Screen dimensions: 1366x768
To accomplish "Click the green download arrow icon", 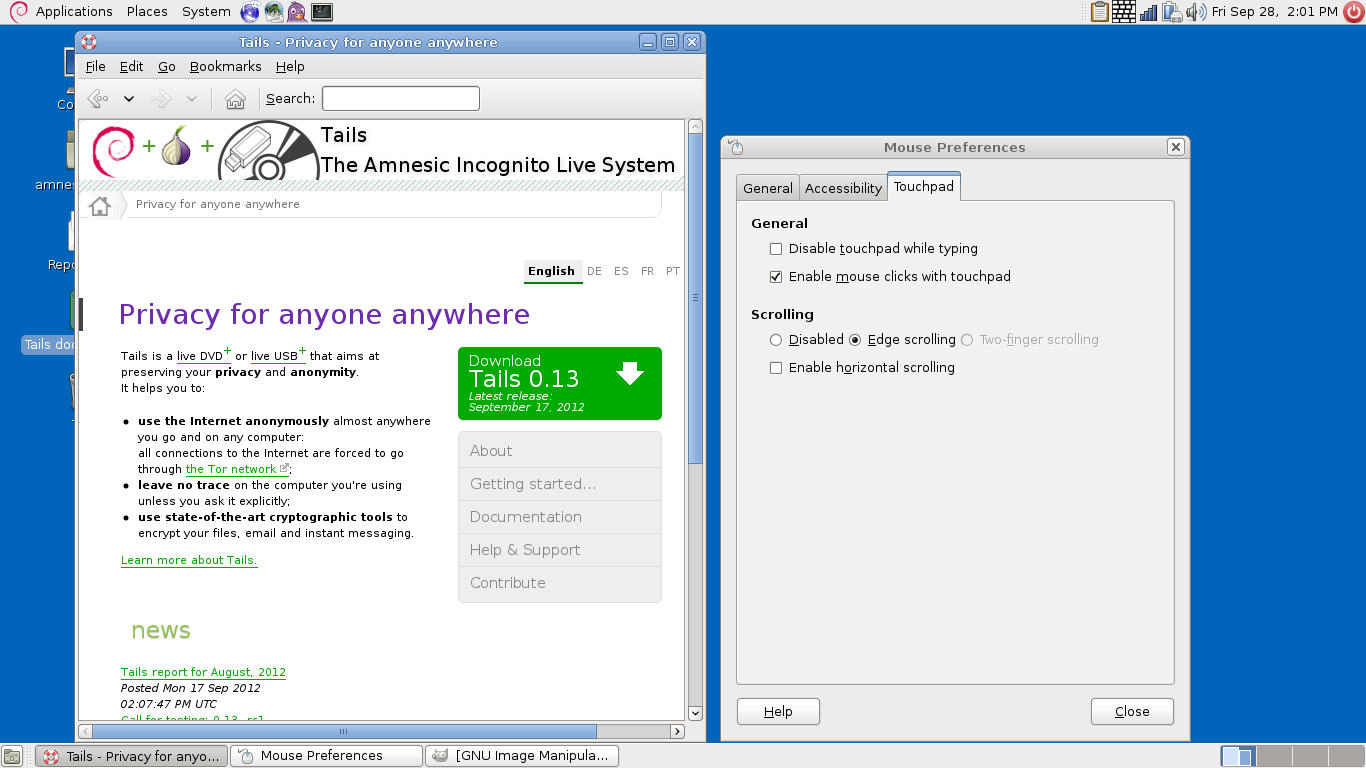I will [x=630, y=373].
